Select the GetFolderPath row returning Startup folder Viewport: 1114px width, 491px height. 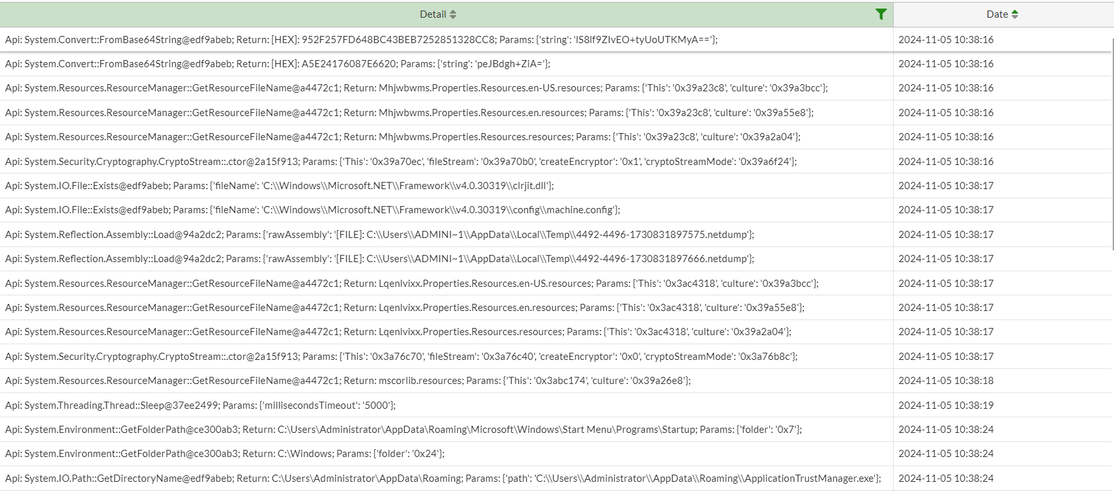pyautogui.click(x=402, y=429)
